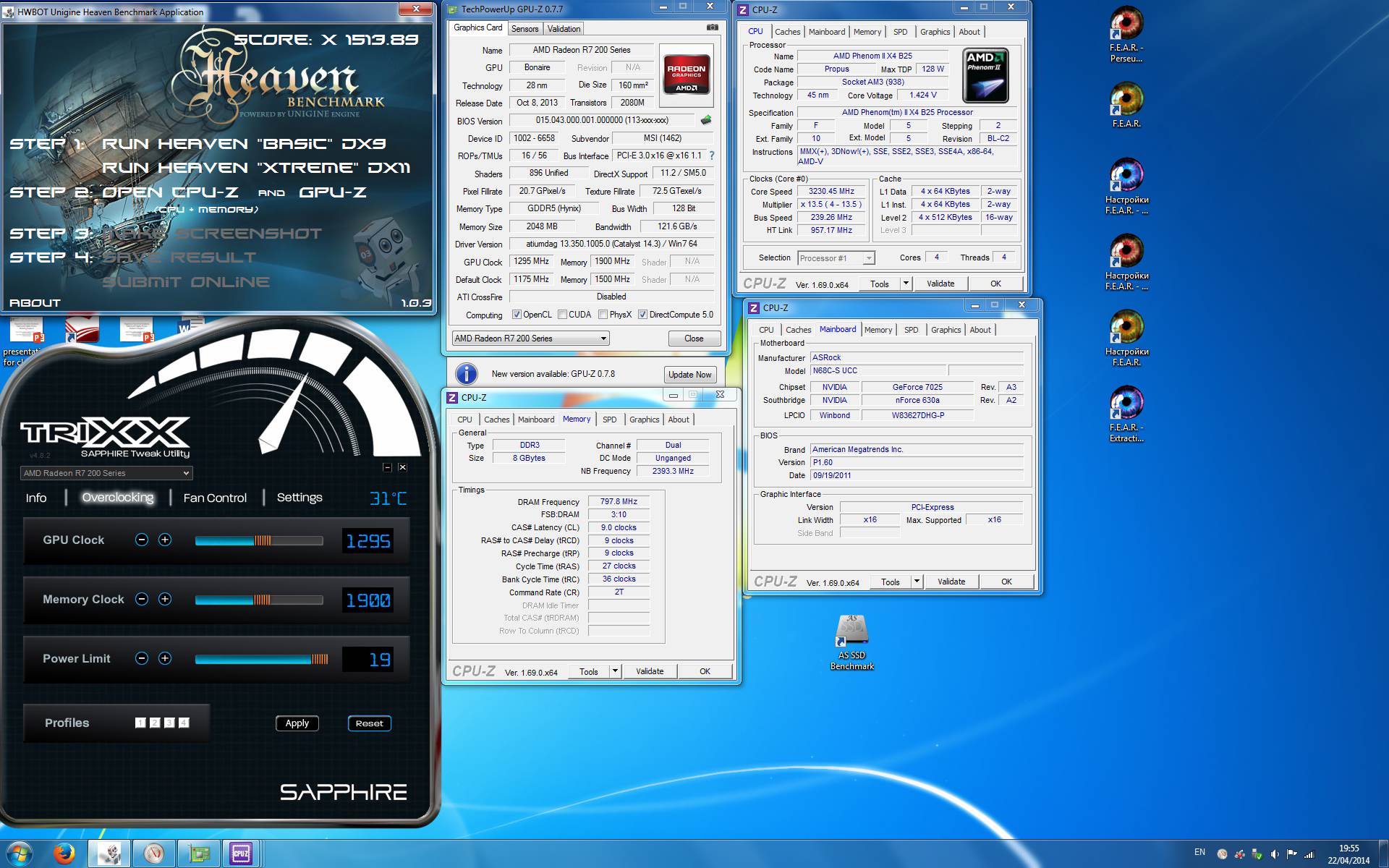This screenshot has height=868, width=1389.
Task: Click the EN language indicator
Action: pyautogui.click(x=1199, y=852)
